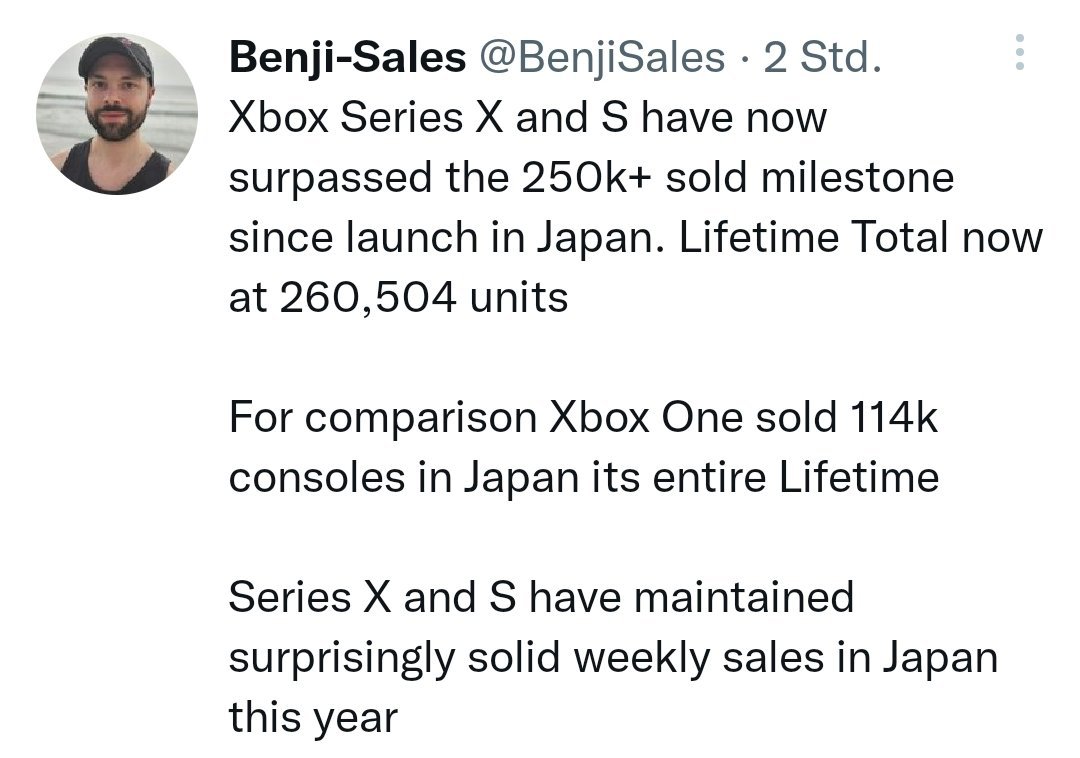Viewport: 1080px width, 758px height.
Task: Click the black cap in the avatar photo
Action: [x=116, y=56]
